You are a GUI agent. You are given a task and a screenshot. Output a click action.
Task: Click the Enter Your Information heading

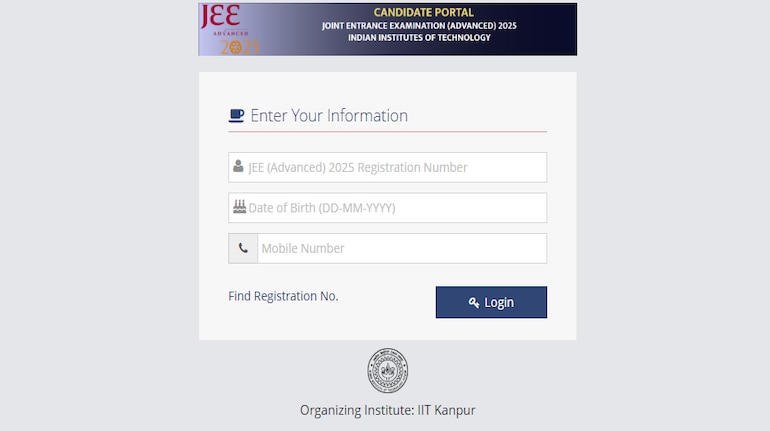pyautogui.click(x=328, y=116)
